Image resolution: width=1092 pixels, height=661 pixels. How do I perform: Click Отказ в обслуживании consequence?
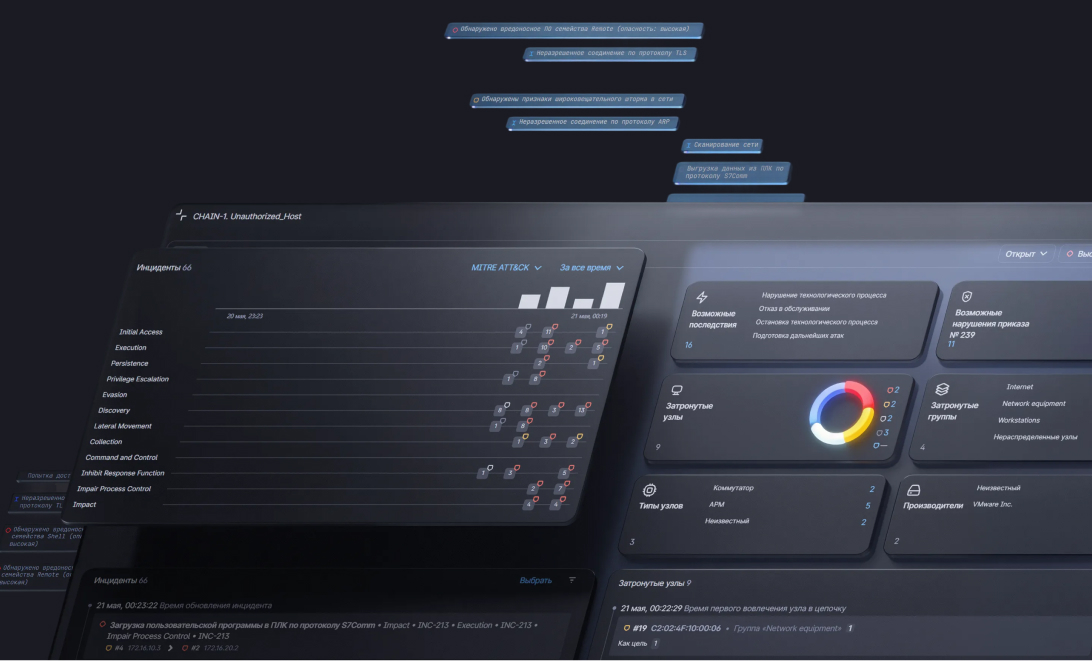click(x=794, y=309)
